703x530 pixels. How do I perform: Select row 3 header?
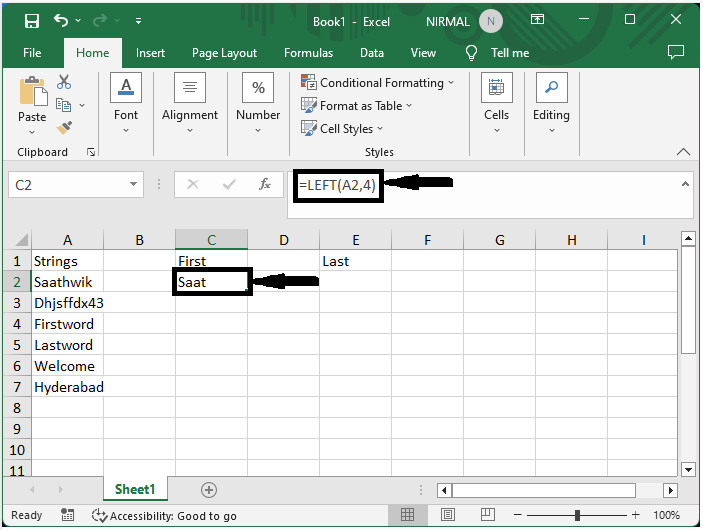click(17, 303)
